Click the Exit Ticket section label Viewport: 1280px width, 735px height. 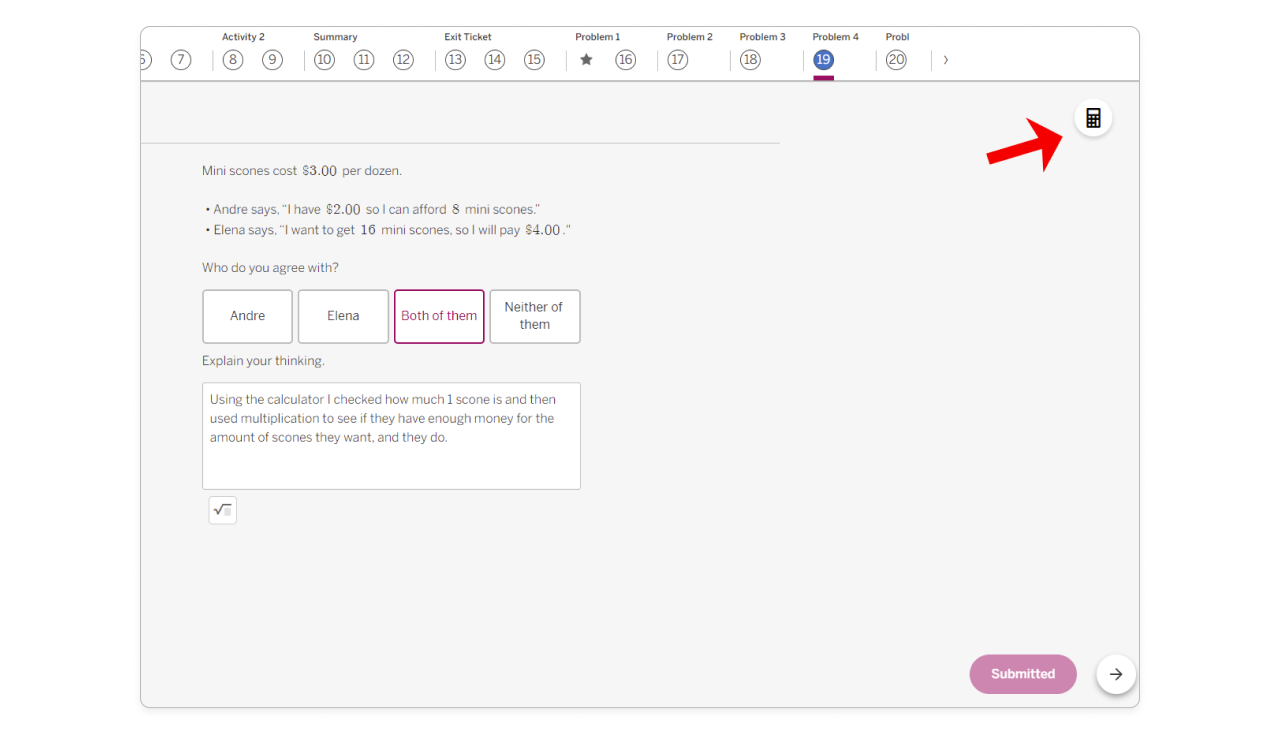468,37
